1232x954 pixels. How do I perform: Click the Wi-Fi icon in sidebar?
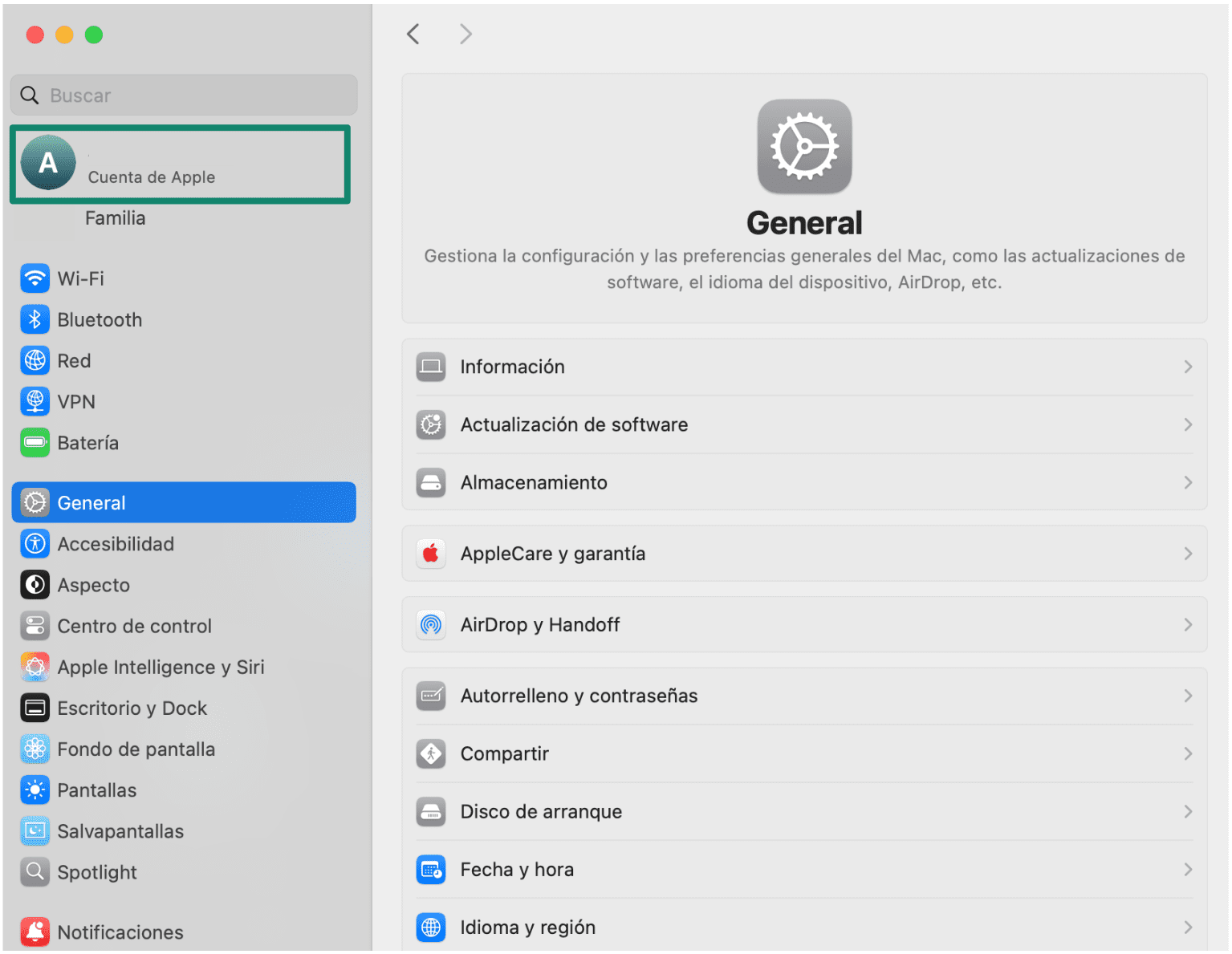point(35,278)
